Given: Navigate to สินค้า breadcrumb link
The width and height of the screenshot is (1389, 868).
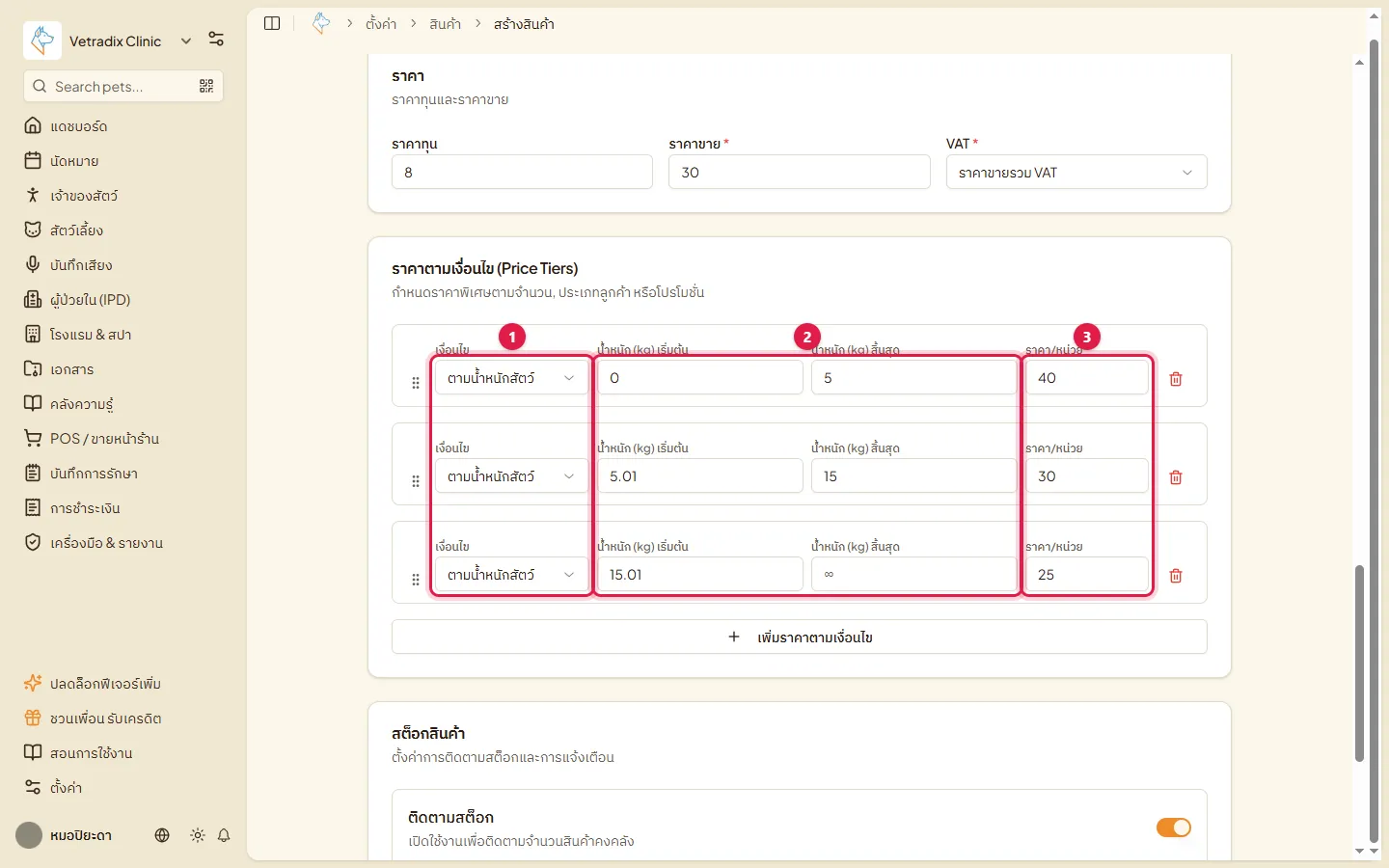Looking at the screenshot, I should click(x=446, y=24).
